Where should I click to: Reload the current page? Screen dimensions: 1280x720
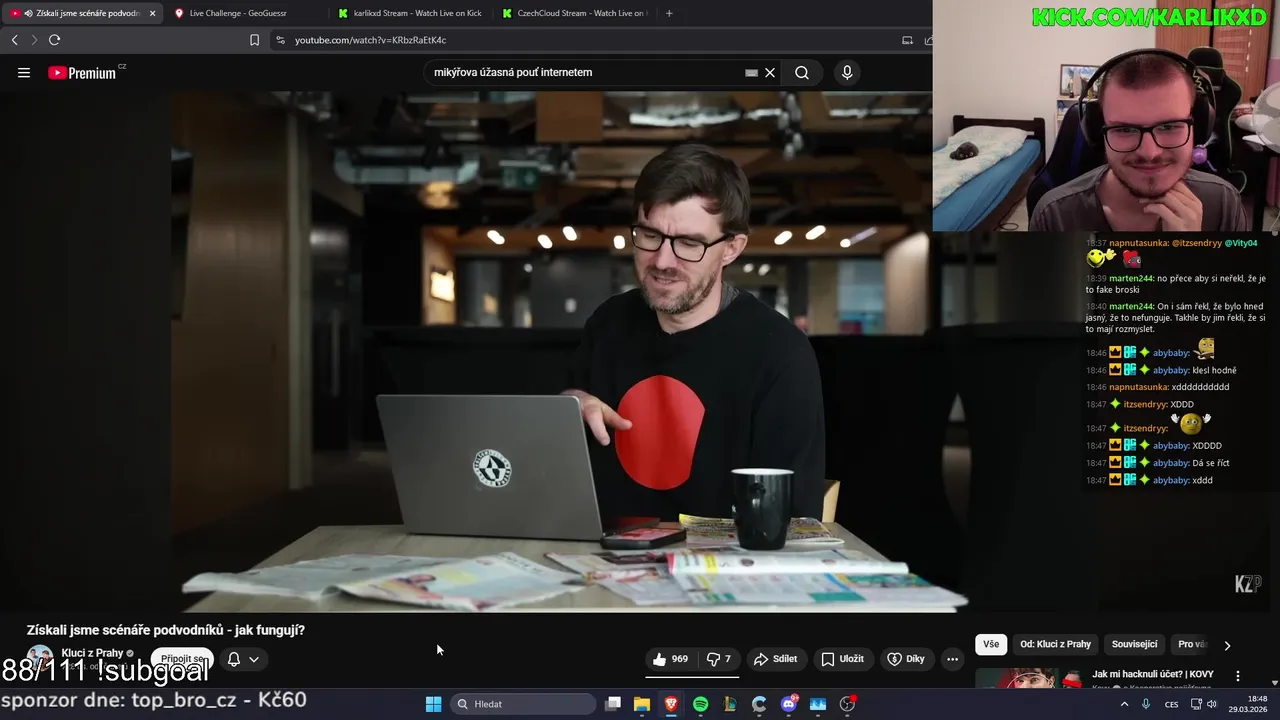pos(54,40)
